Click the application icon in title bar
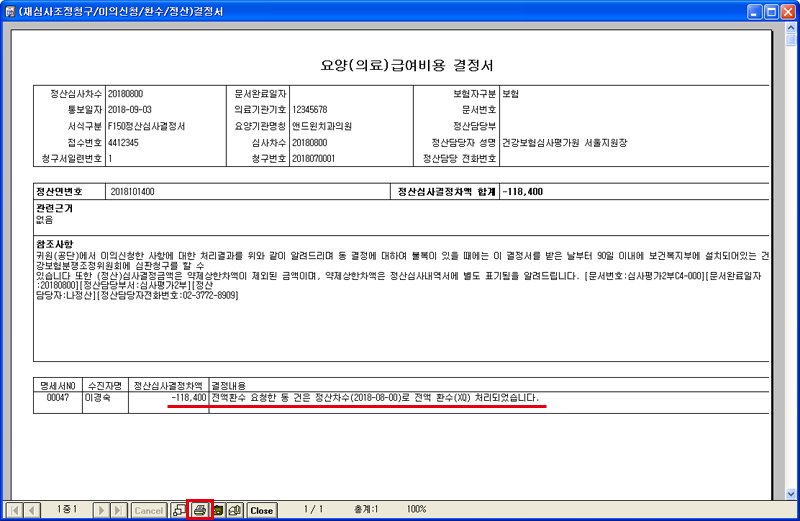800x521 pixels. (x=10, y=11)
